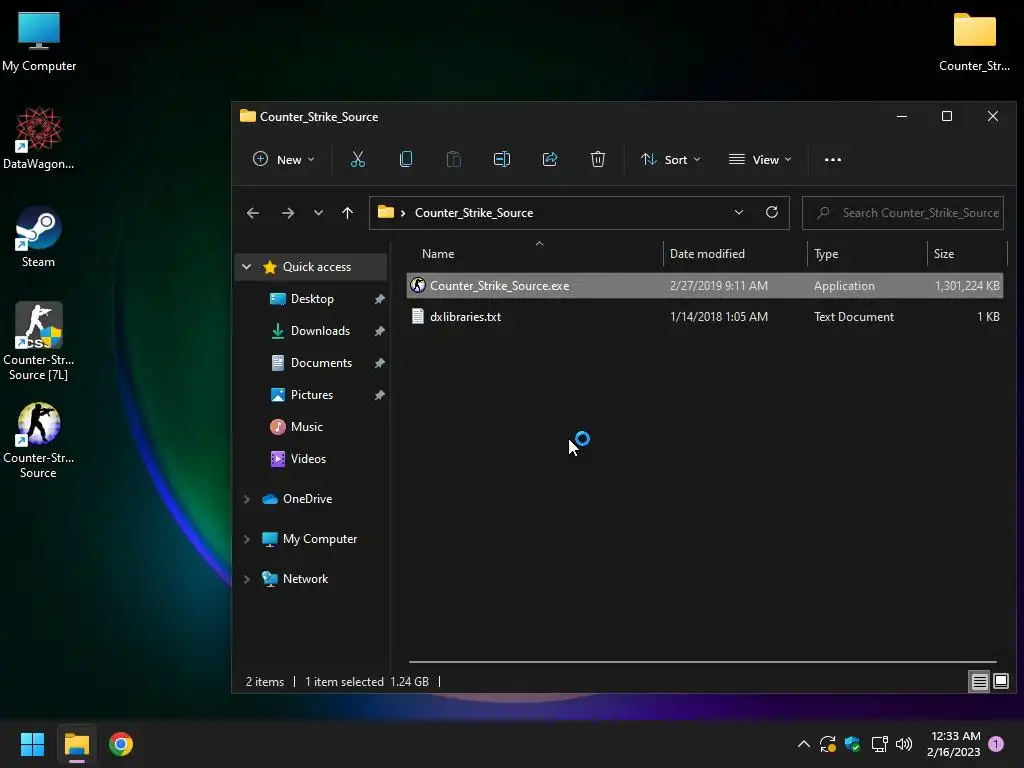Click the Share icon in toolbar
This screenshot has width=1024, height=768.
[550, 159]
